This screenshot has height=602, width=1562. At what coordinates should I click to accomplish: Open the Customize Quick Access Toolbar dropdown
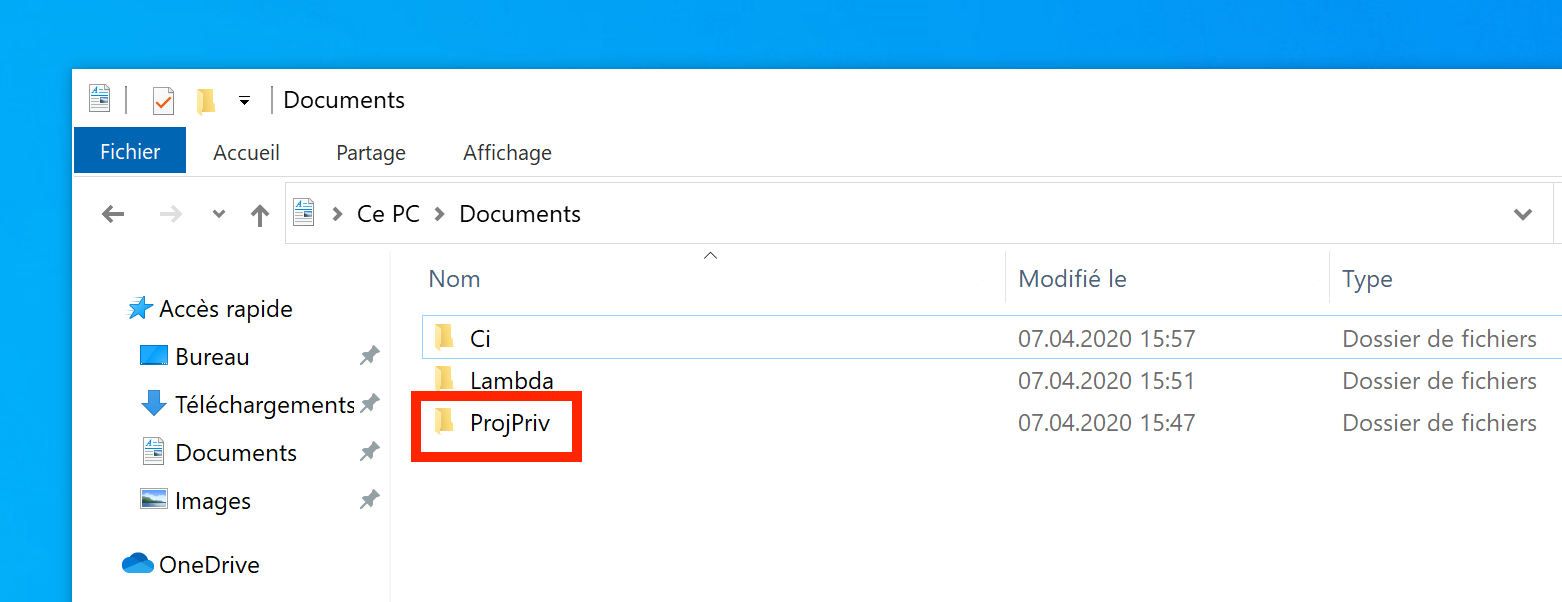(244, 101)
